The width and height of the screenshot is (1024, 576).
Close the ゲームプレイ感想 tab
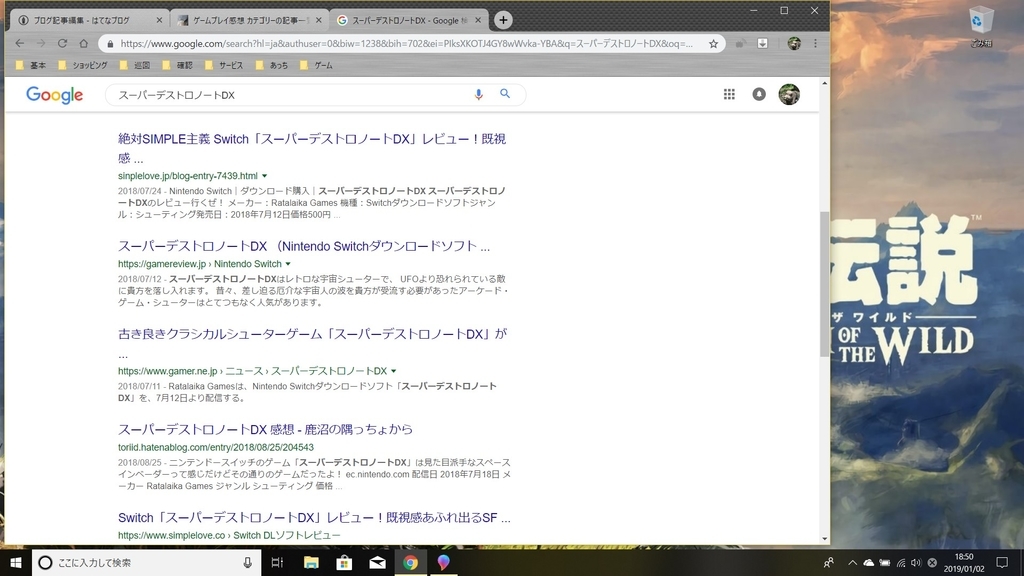point(319,20)
